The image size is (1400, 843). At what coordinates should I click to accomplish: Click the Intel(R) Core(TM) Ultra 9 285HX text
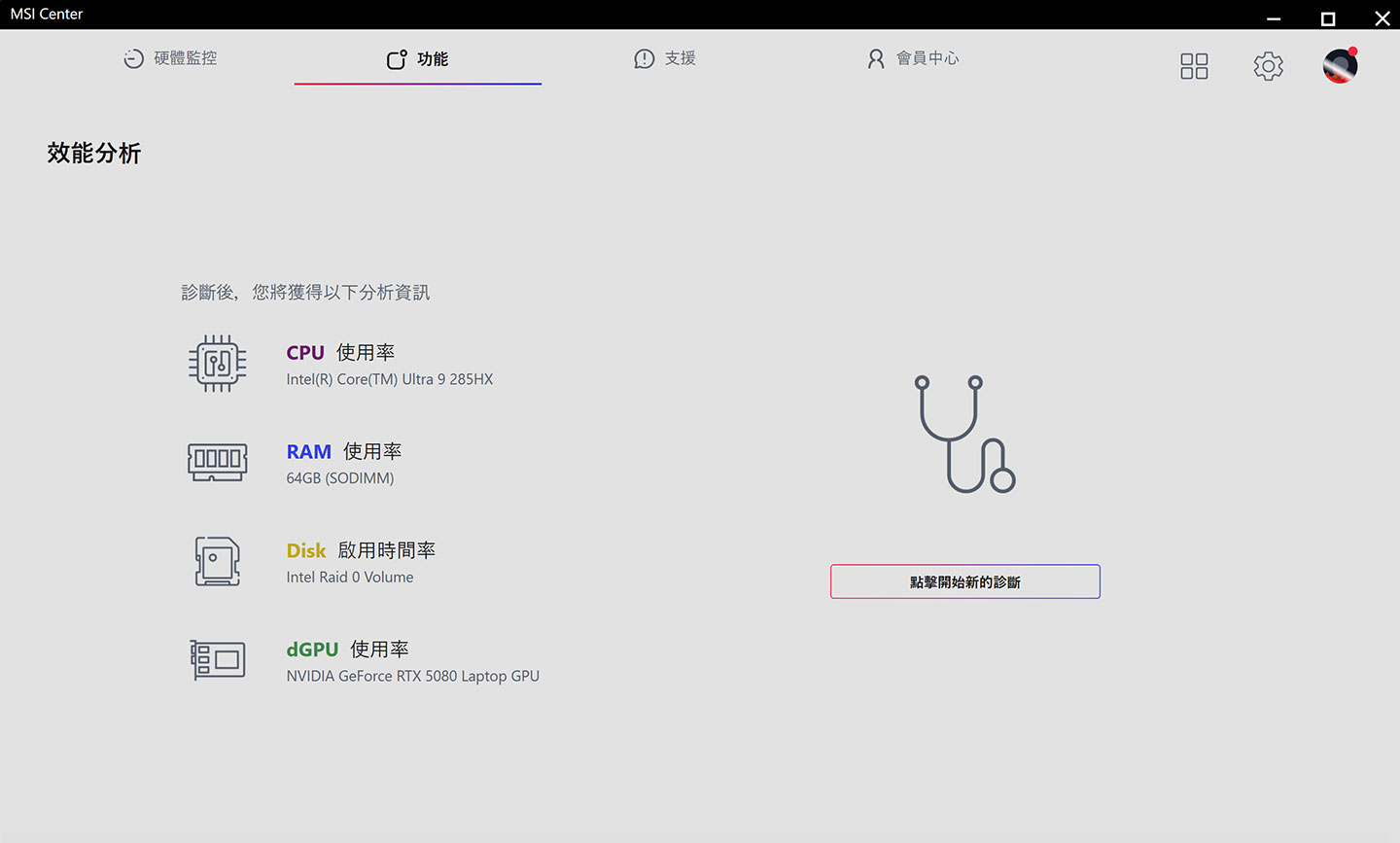coord(390,379)
